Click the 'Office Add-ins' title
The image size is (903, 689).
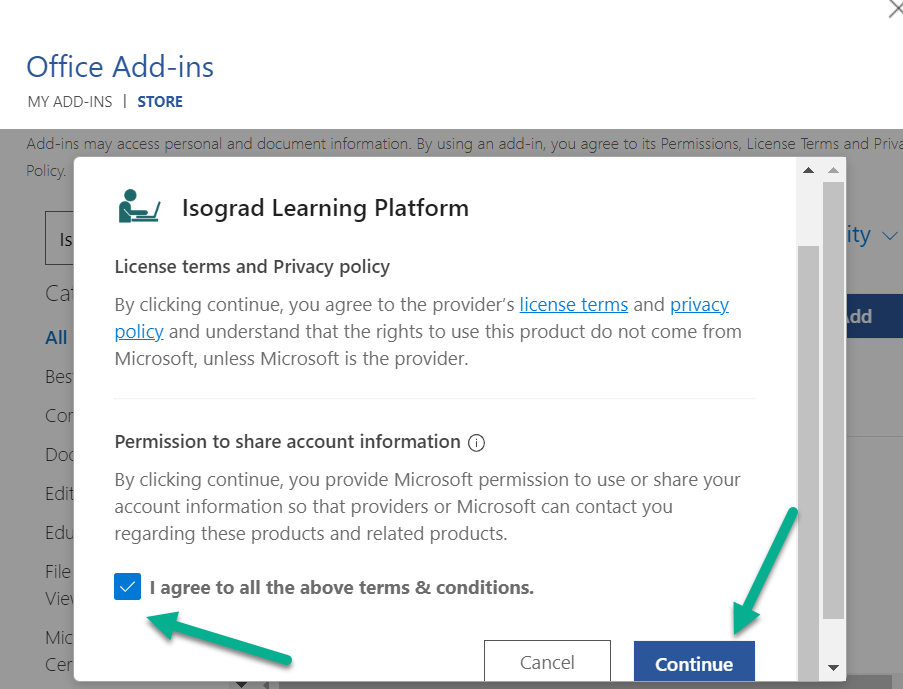(x=120, y=67)
